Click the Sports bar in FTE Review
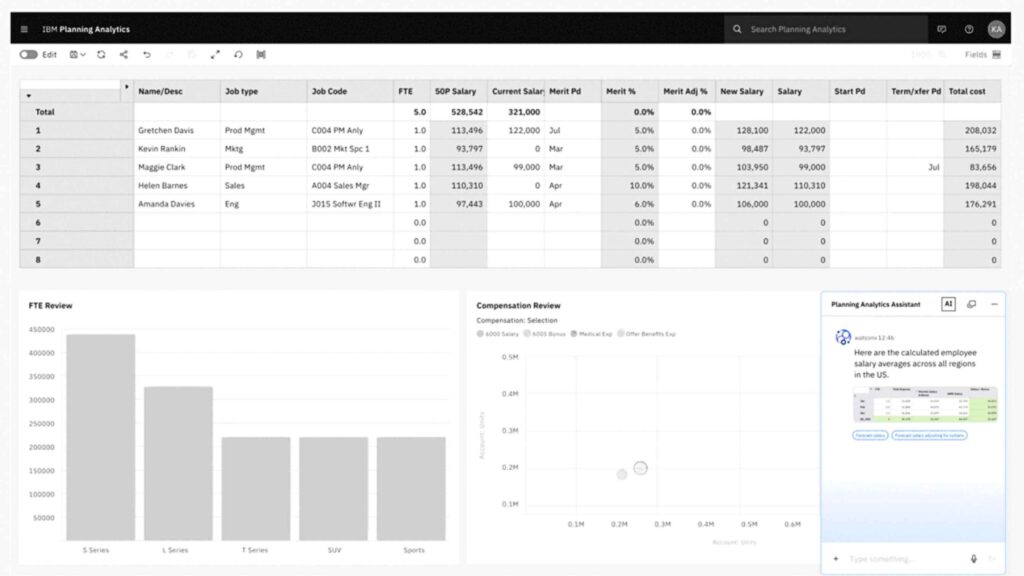 [x=411, y=488]
